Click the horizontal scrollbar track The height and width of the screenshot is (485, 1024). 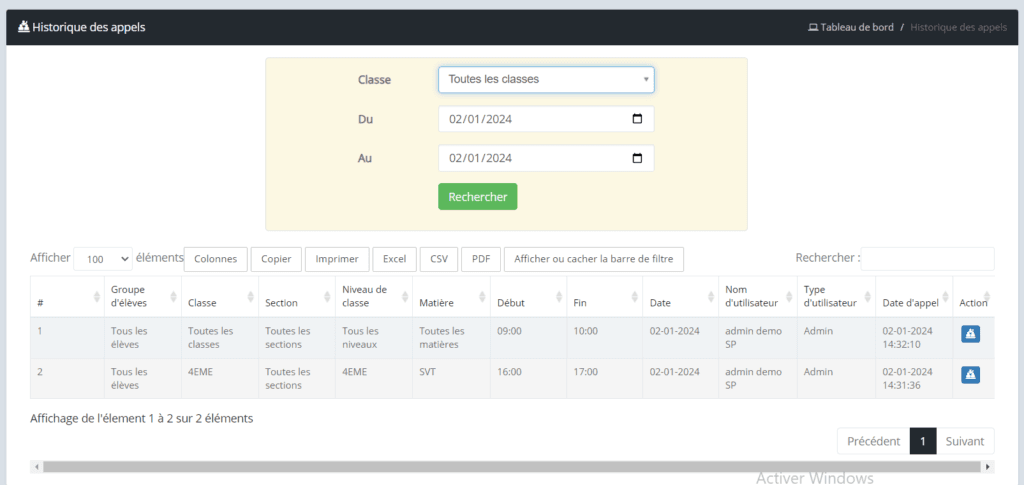(x=500, y=467)
